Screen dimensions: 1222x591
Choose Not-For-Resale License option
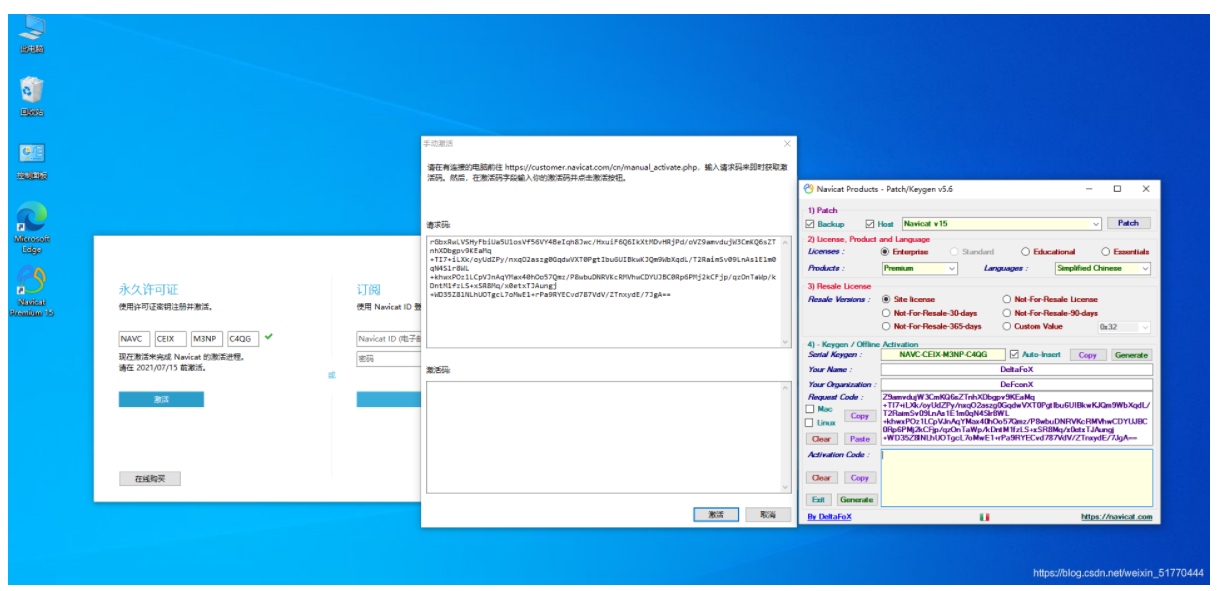[1006, 299]
